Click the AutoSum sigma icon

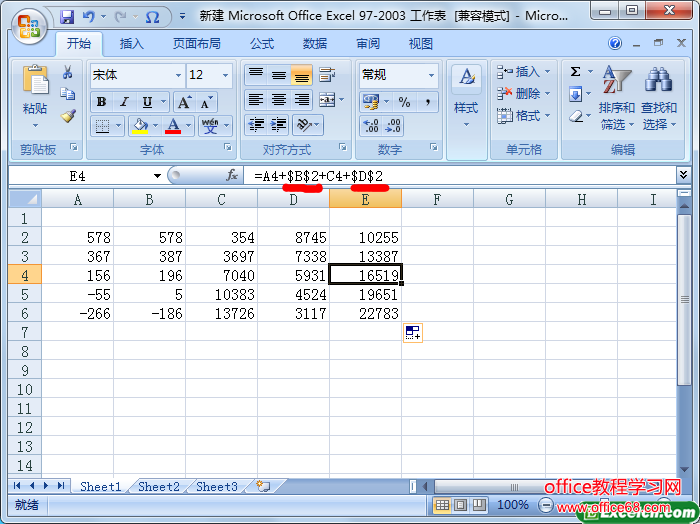(575, 71)
